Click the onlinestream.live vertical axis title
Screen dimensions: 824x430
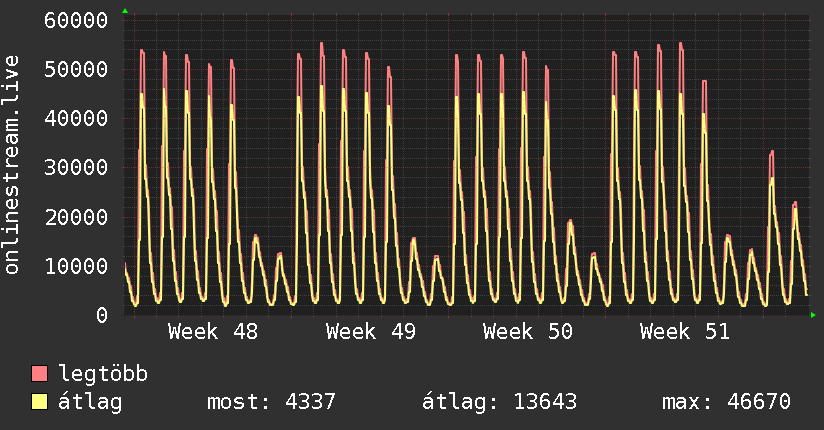(11, 165)
